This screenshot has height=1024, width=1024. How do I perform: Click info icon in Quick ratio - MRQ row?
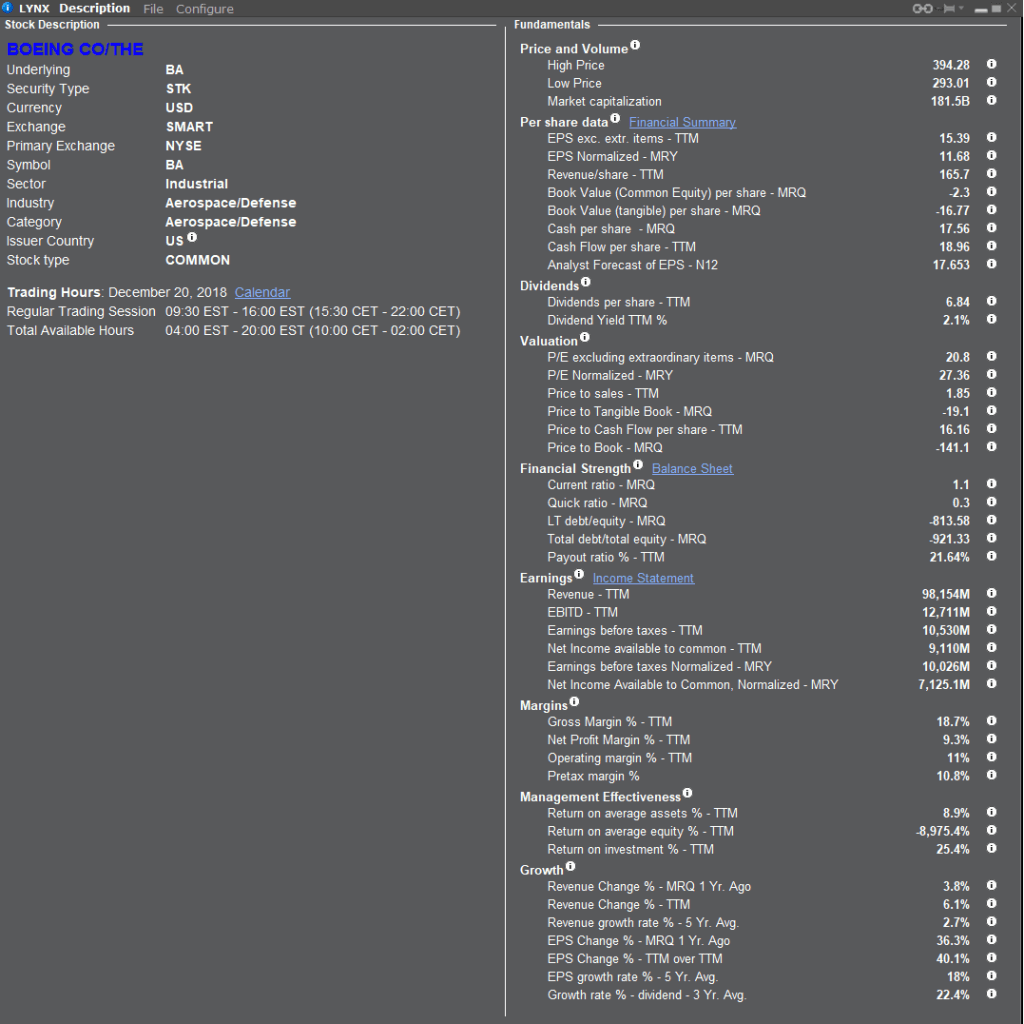pyautogui.click(x=991, y=502)
